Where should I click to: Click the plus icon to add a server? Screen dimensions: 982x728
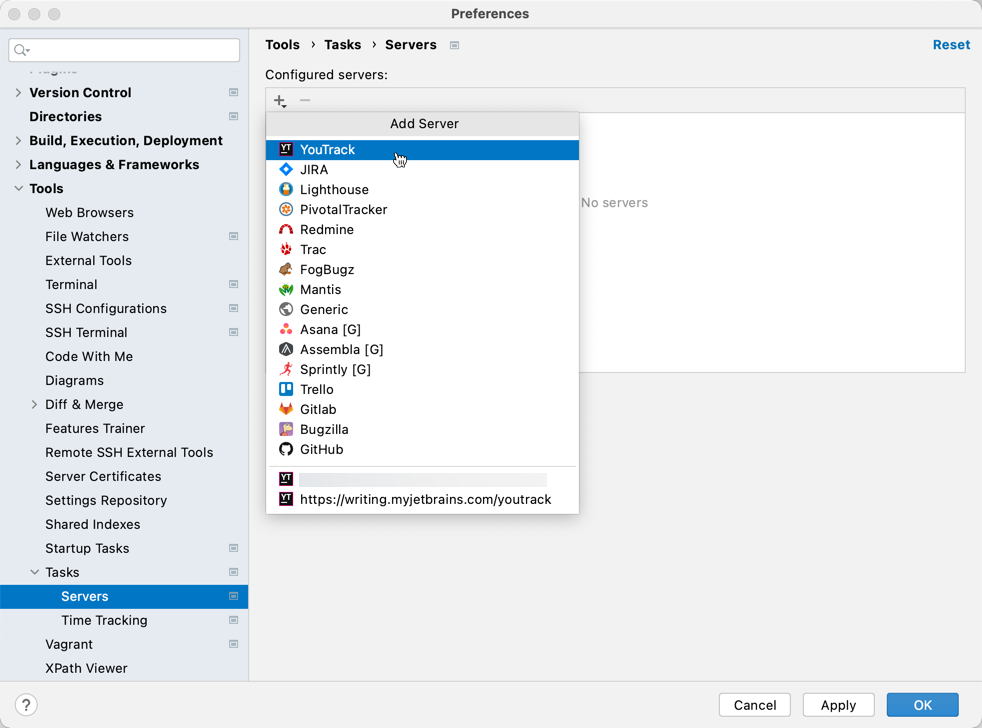tap(279, 100)
